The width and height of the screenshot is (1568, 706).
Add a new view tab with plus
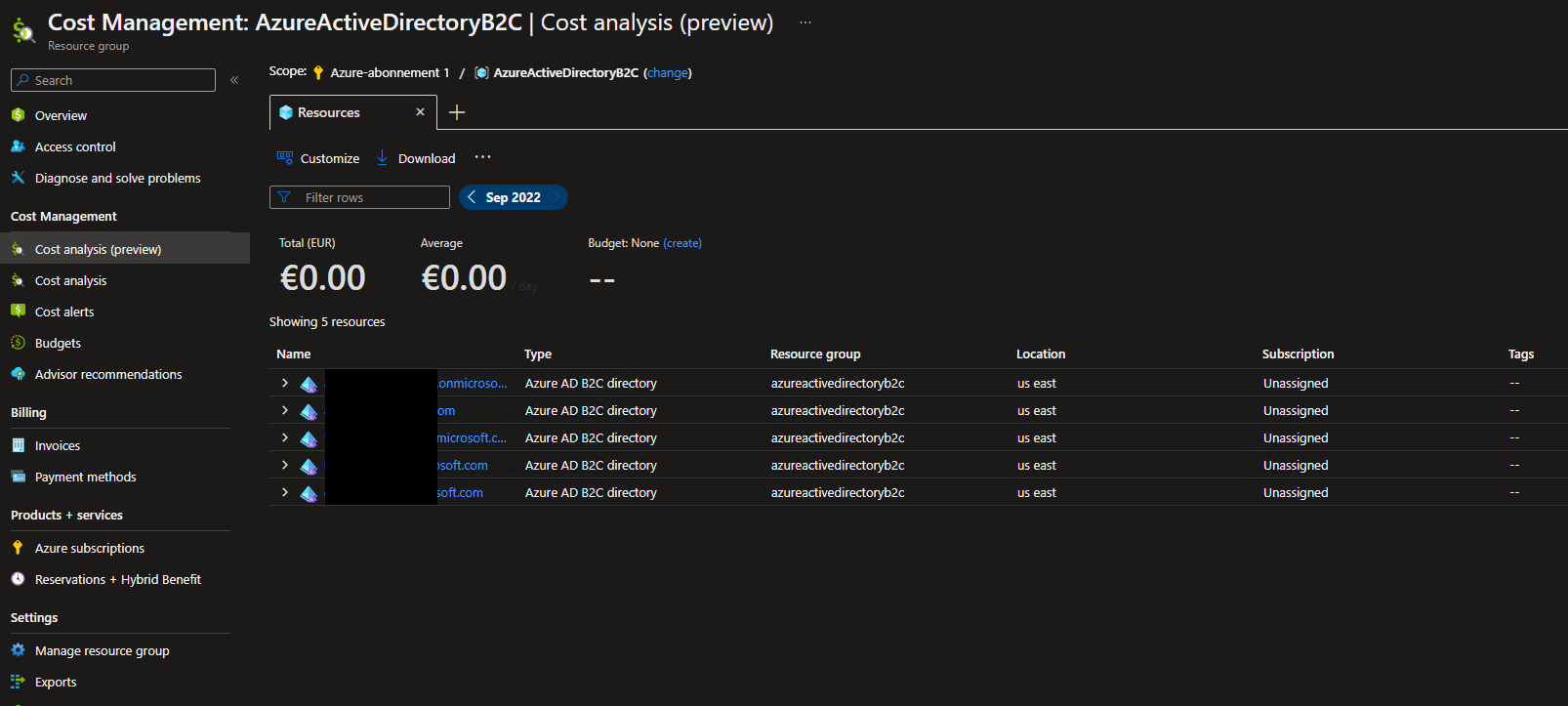[457, 112]
